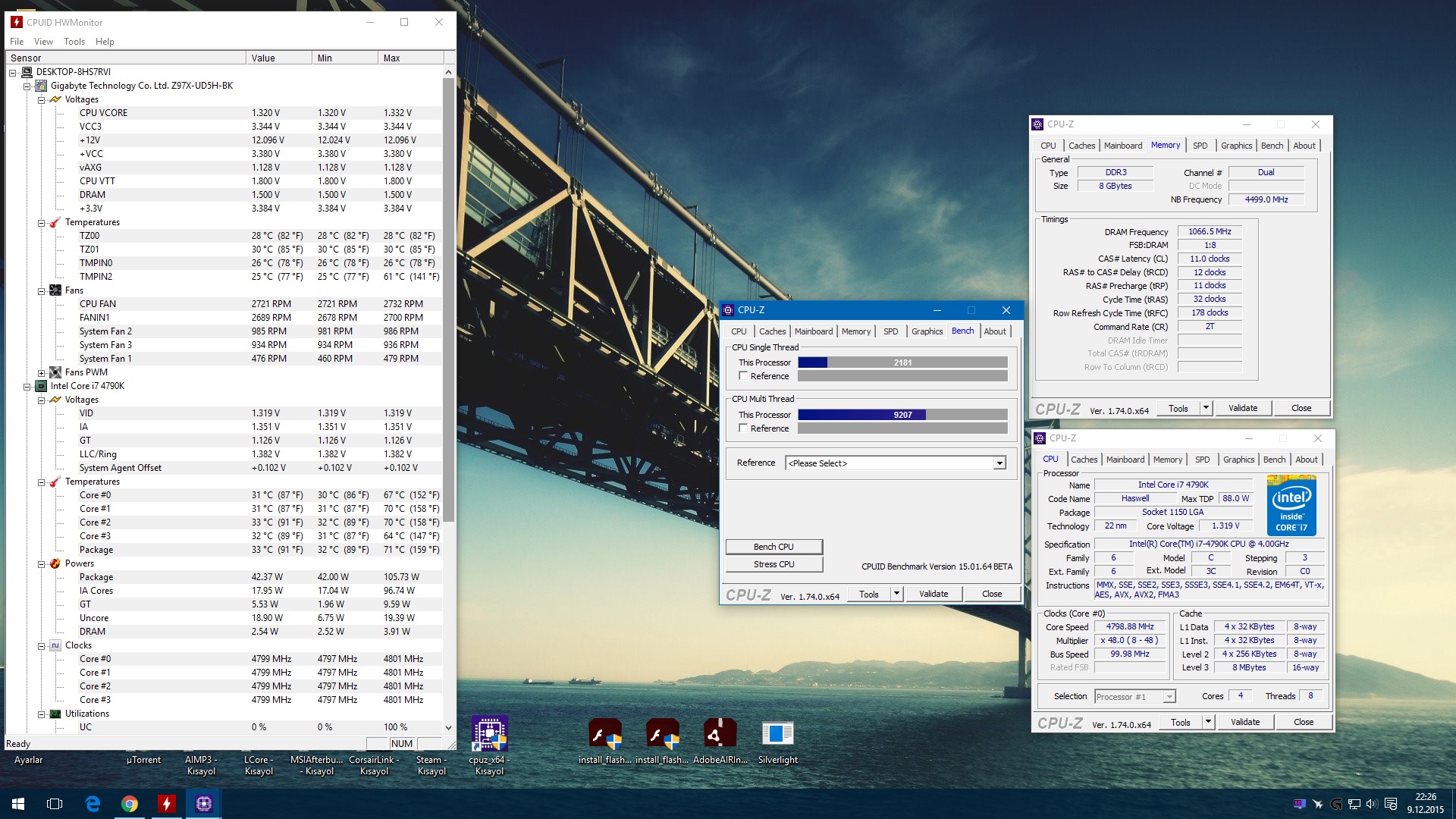Open the Help menu in HWMonitor

105,42
